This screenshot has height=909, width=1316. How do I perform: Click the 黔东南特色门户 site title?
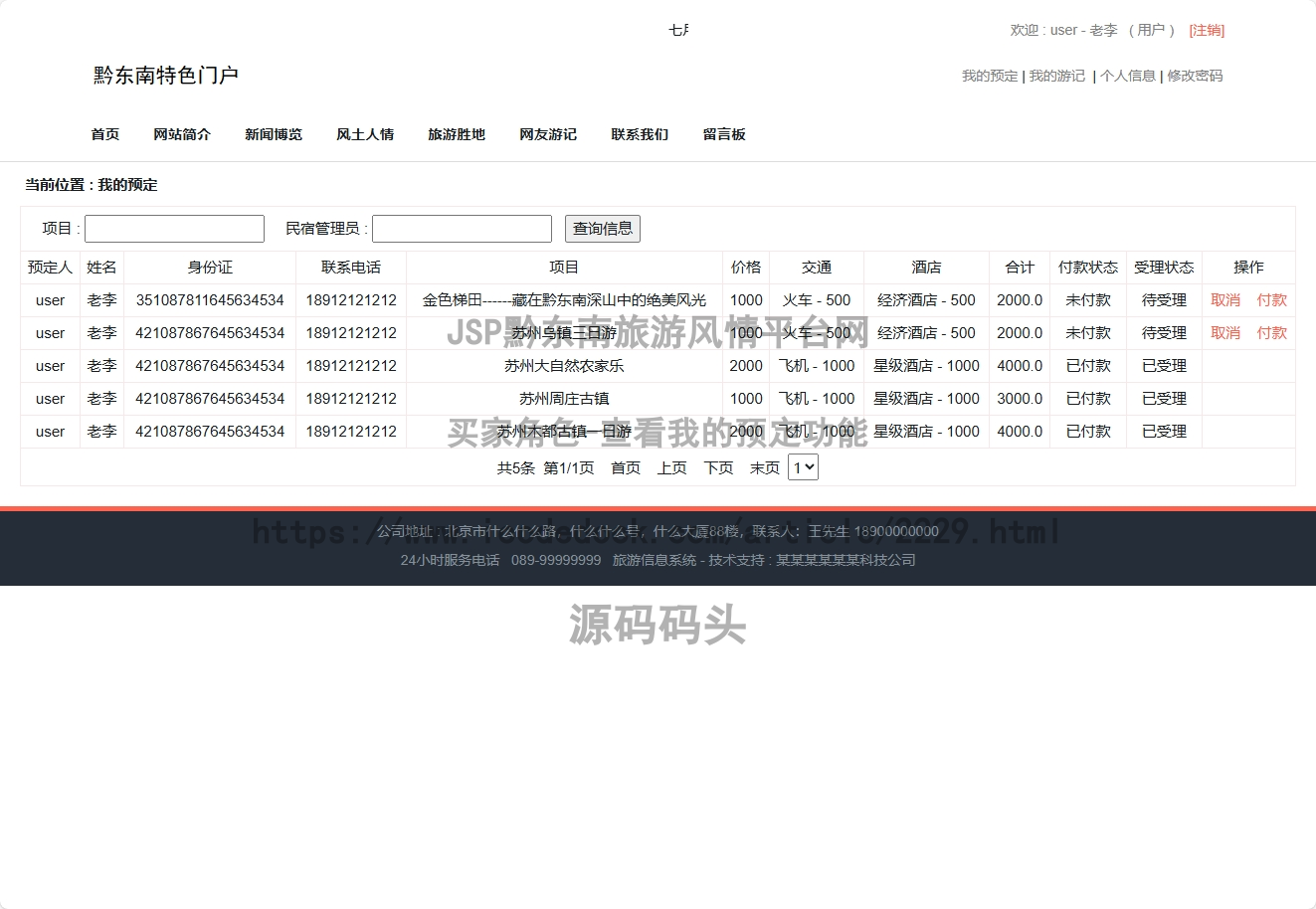click(x=166, y=76)
